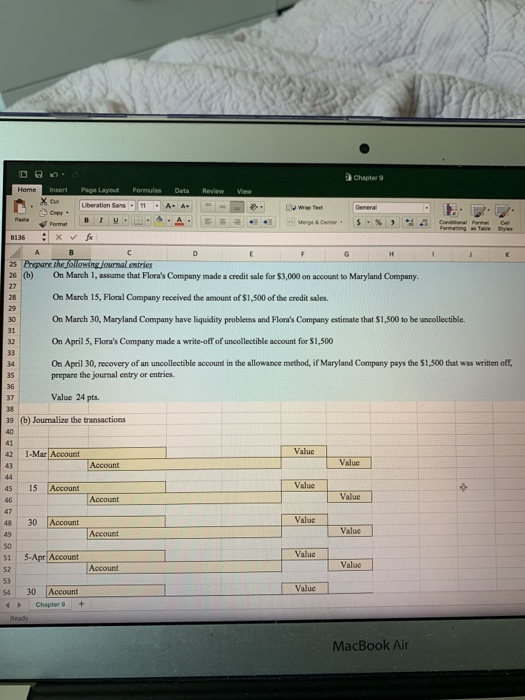
Task: Open the font color palette arrow
Action: 189,221
